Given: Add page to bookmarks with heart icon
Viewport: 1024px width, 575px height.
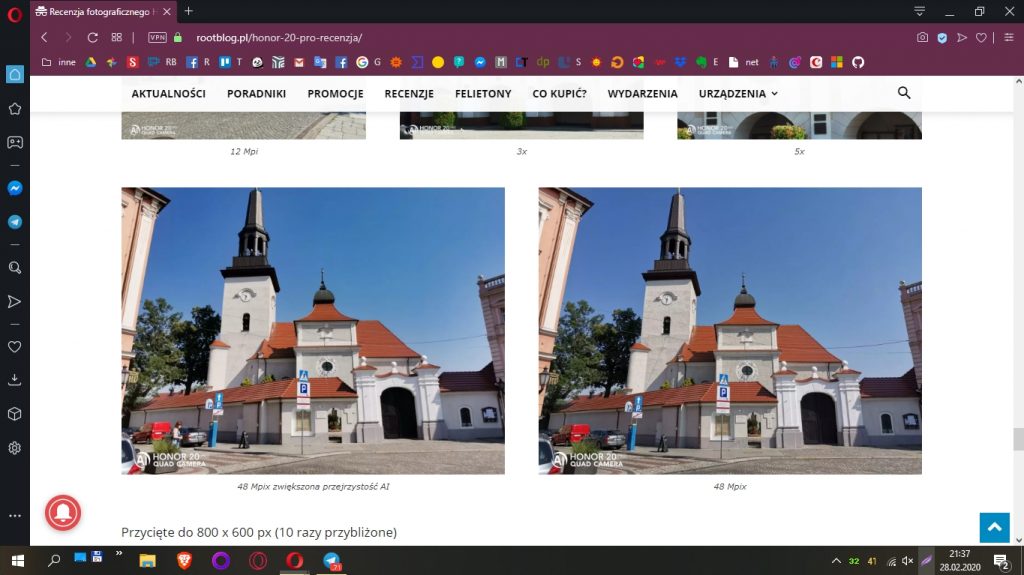Looking at the screenshot, I should pos(981,37).
